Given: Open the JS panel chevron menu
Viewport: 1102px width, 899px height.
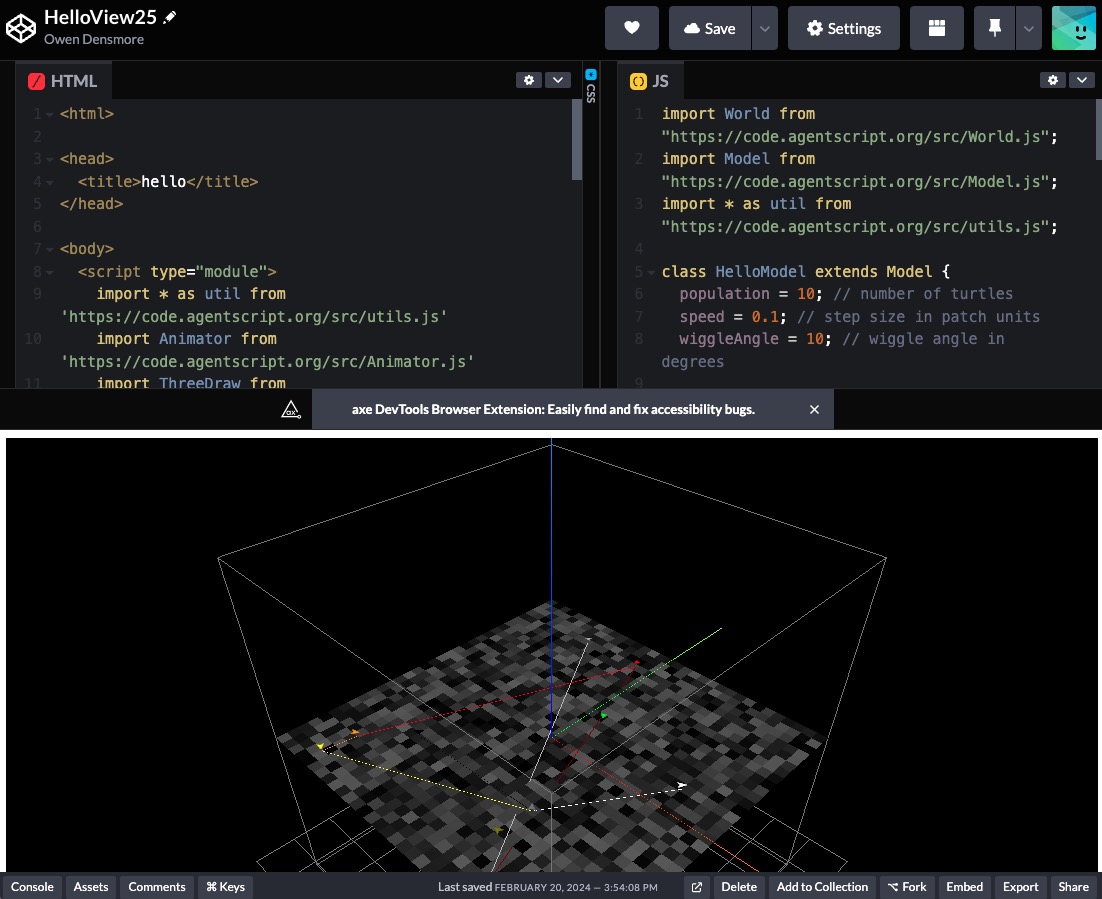Looking at the screenshot, I should pyautogui.click(x=1081, y=80).
